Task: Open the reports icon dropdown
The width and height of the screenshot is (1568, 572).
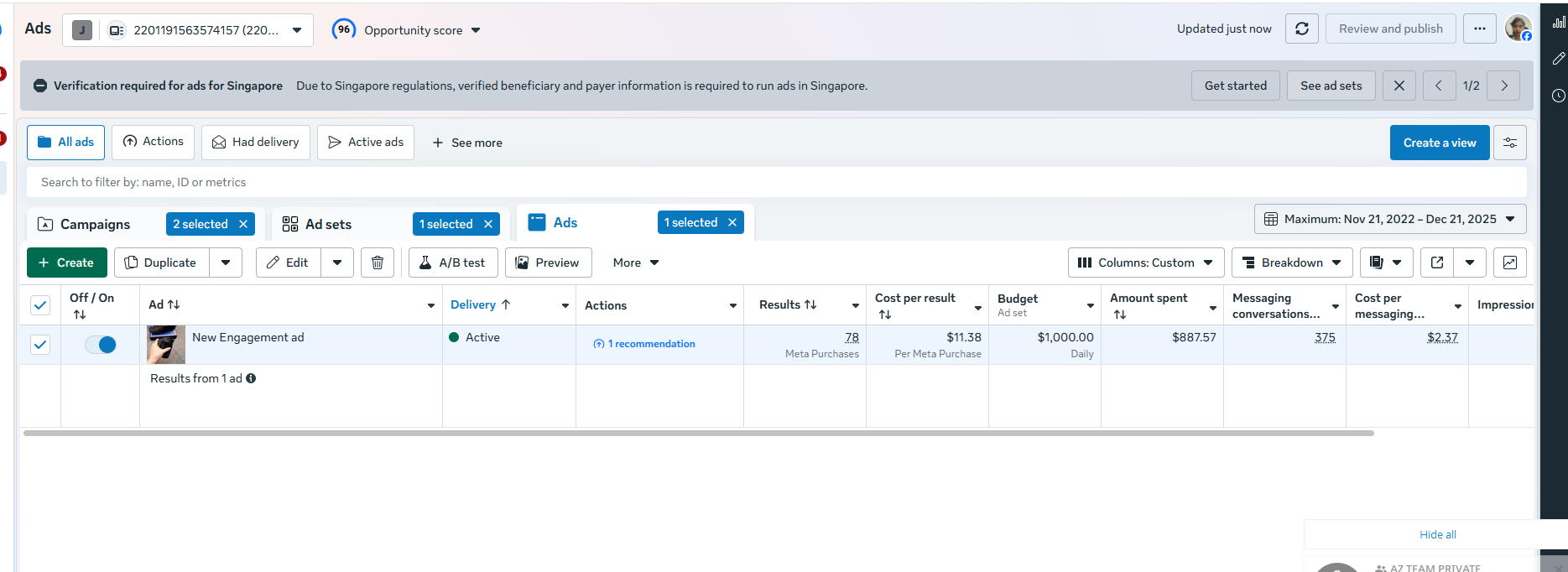Action: (x=1386, y=263)
